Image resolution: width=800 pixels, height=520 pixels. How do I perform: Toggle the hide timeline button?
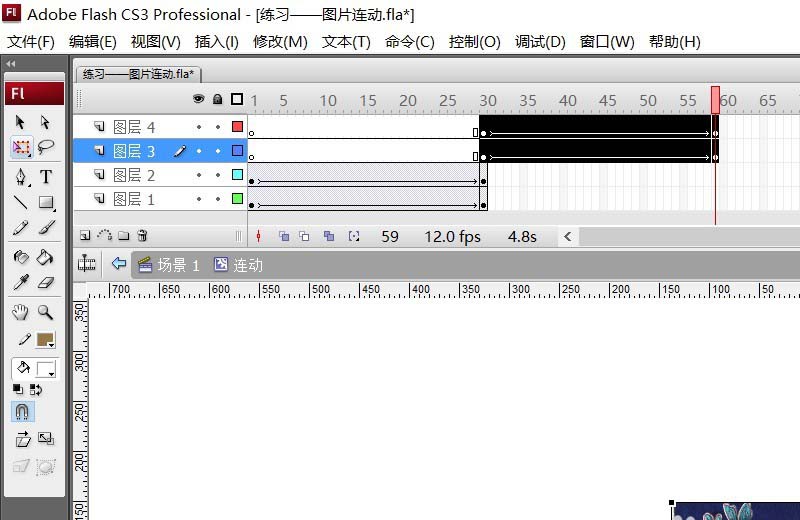(x=87, y=264)
